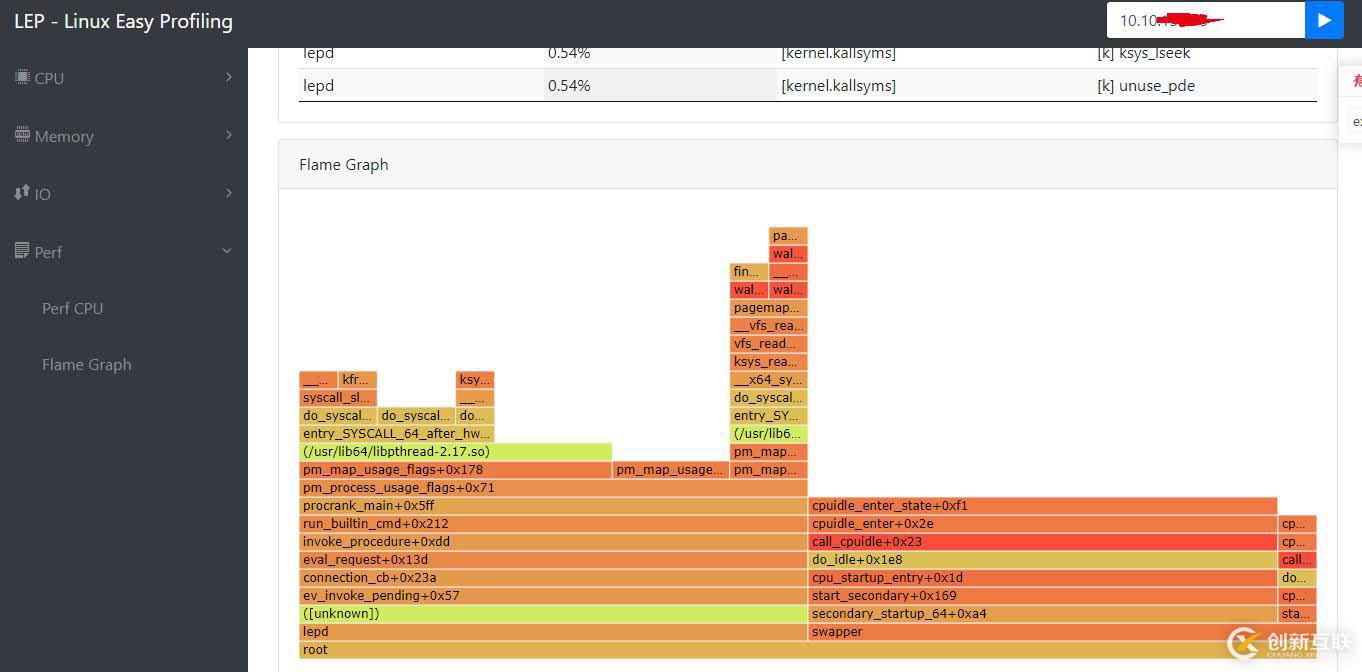Viewport: 1362px width, 672px height.
Task: Open the Flame Graph submenu item
Action: tap(87, 365)
